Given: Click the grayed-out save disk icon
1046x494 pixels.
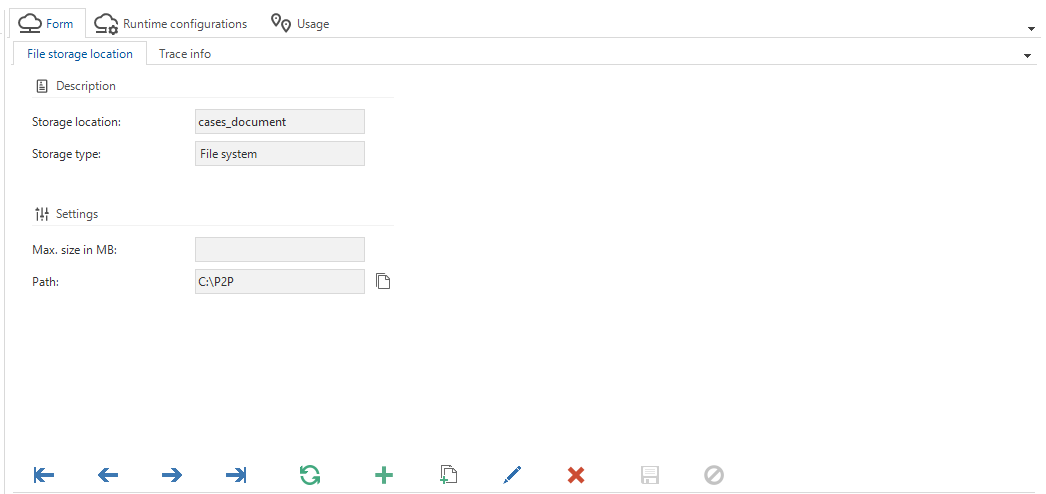Looking at the screenshot, I should click(x=650, y=475).
